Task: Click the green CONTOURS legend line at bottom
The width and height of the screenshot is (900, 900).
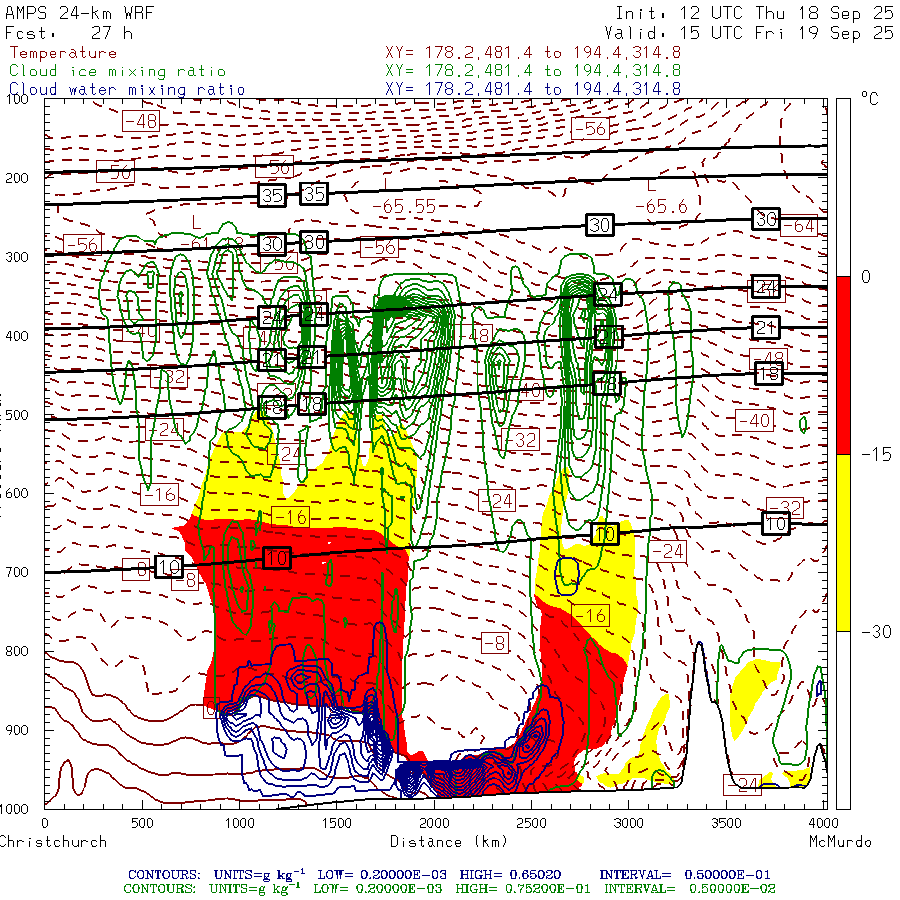Action: point(450,888)
